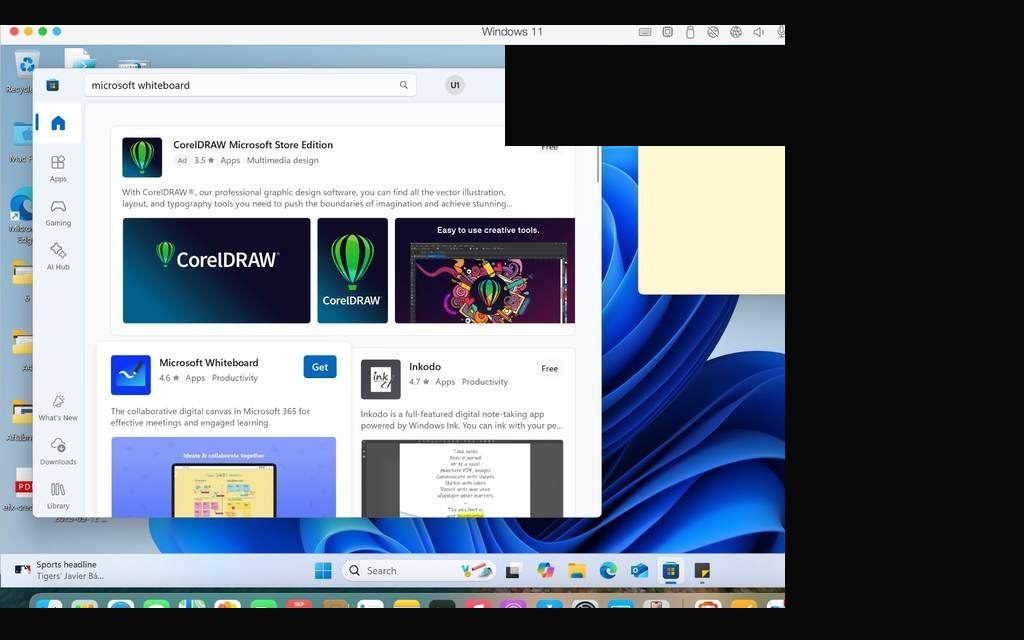1024x640 pixels.
Task: Click the Inkodo app icon
Action: (x=381, y=379)
